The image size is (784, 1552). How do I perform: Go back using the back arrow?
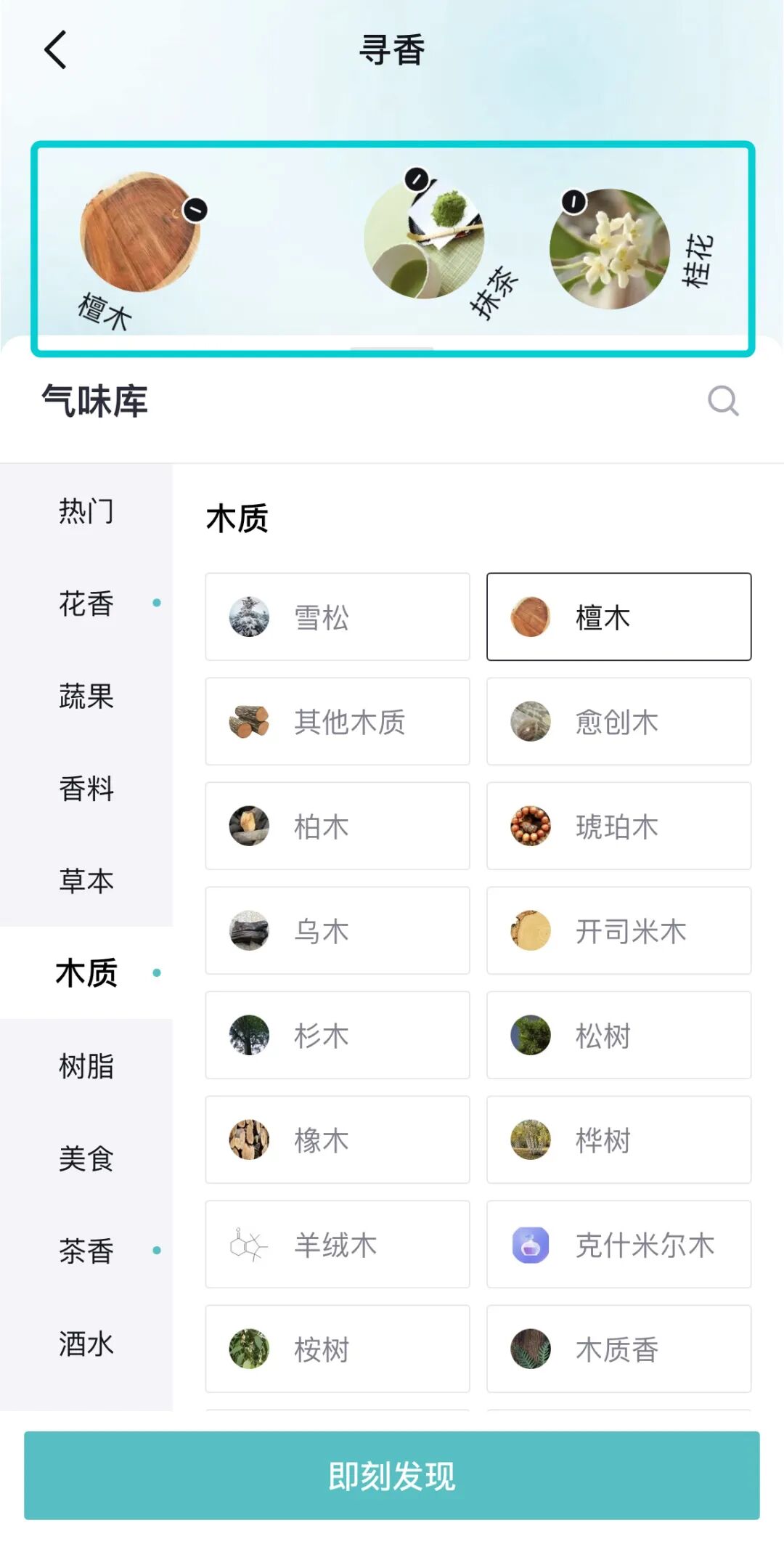pos(56,50)
